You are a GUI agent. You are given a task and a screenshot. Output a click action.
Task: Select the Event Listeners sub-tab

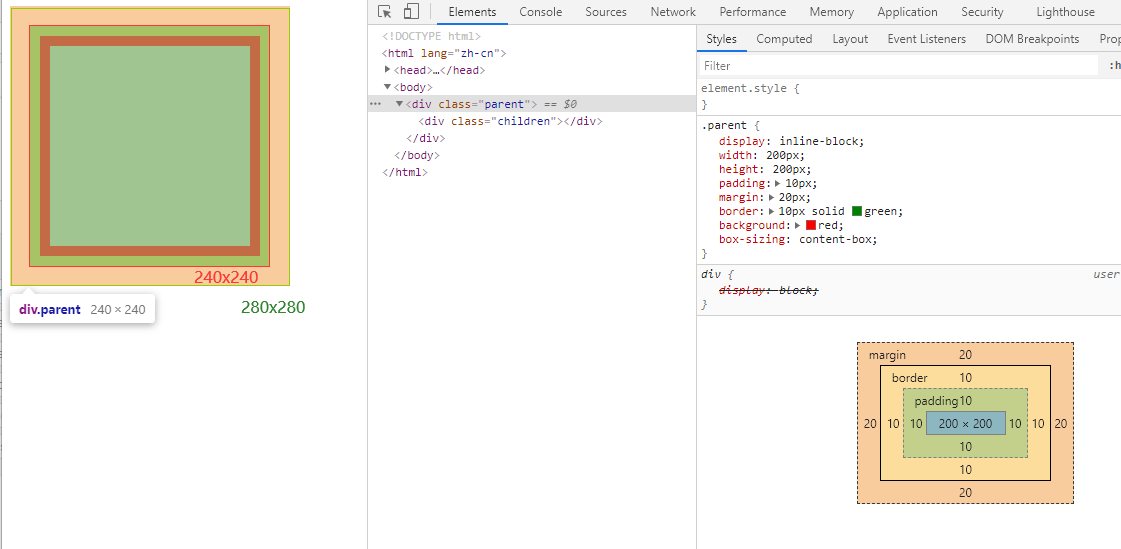(927, 39)
